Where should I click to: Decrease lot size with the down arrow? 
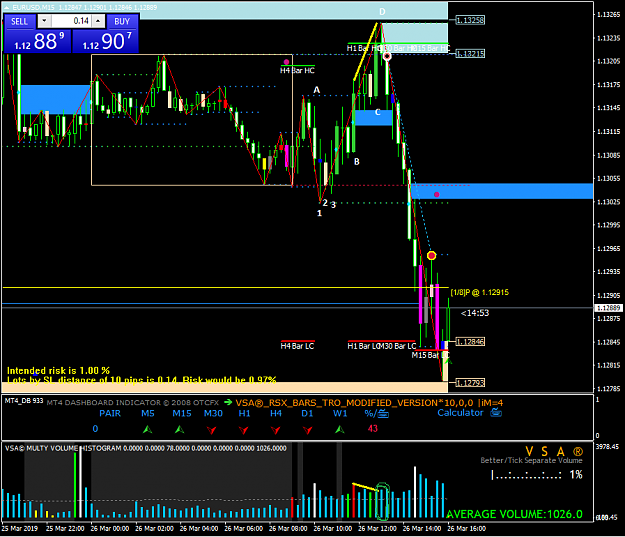pos(44,21)
